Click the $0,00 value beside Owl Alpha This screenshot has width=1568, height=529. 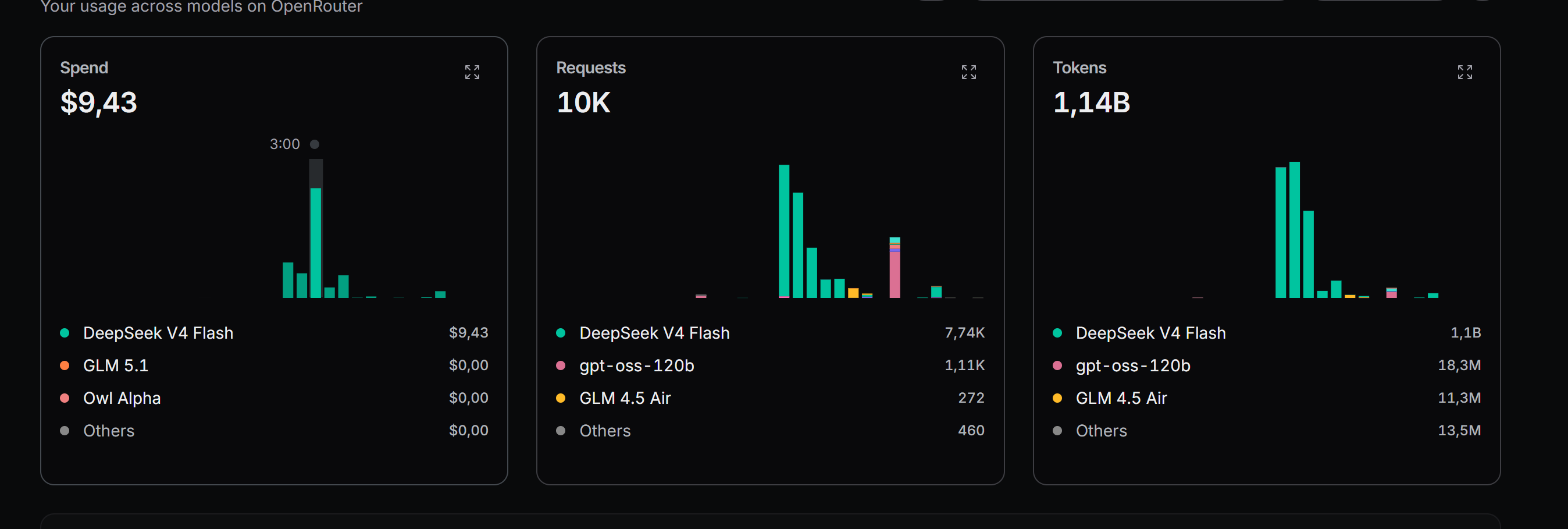pos(469,397)
